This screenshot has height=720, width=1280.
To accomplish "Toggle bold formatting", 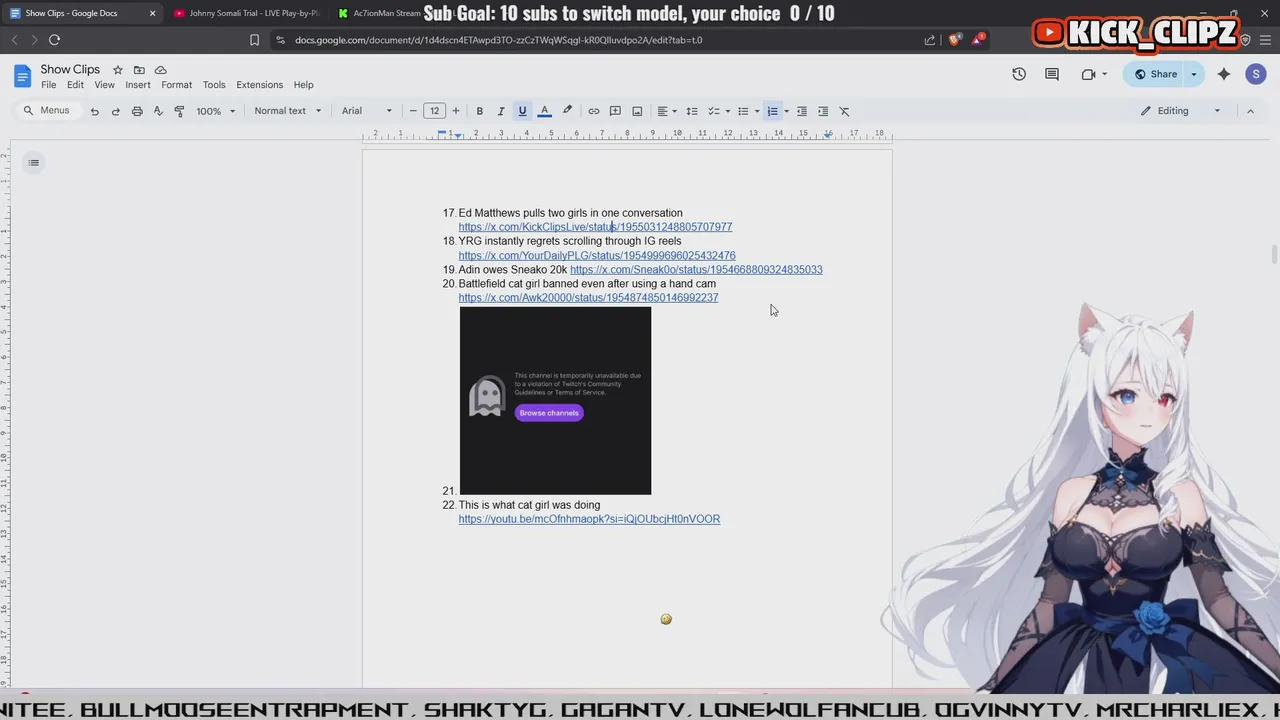I will click(x=479, y=111).
